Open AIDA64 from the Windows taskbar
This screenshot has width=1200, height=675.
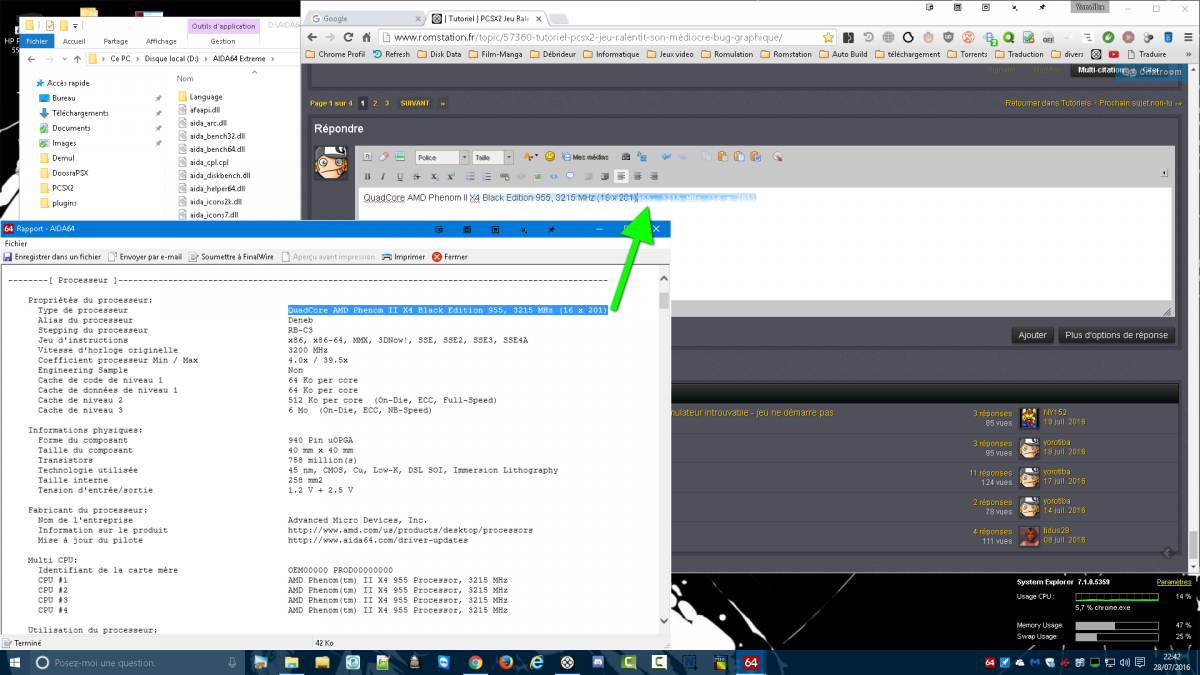pyautogui.click(x=750, y=662)
